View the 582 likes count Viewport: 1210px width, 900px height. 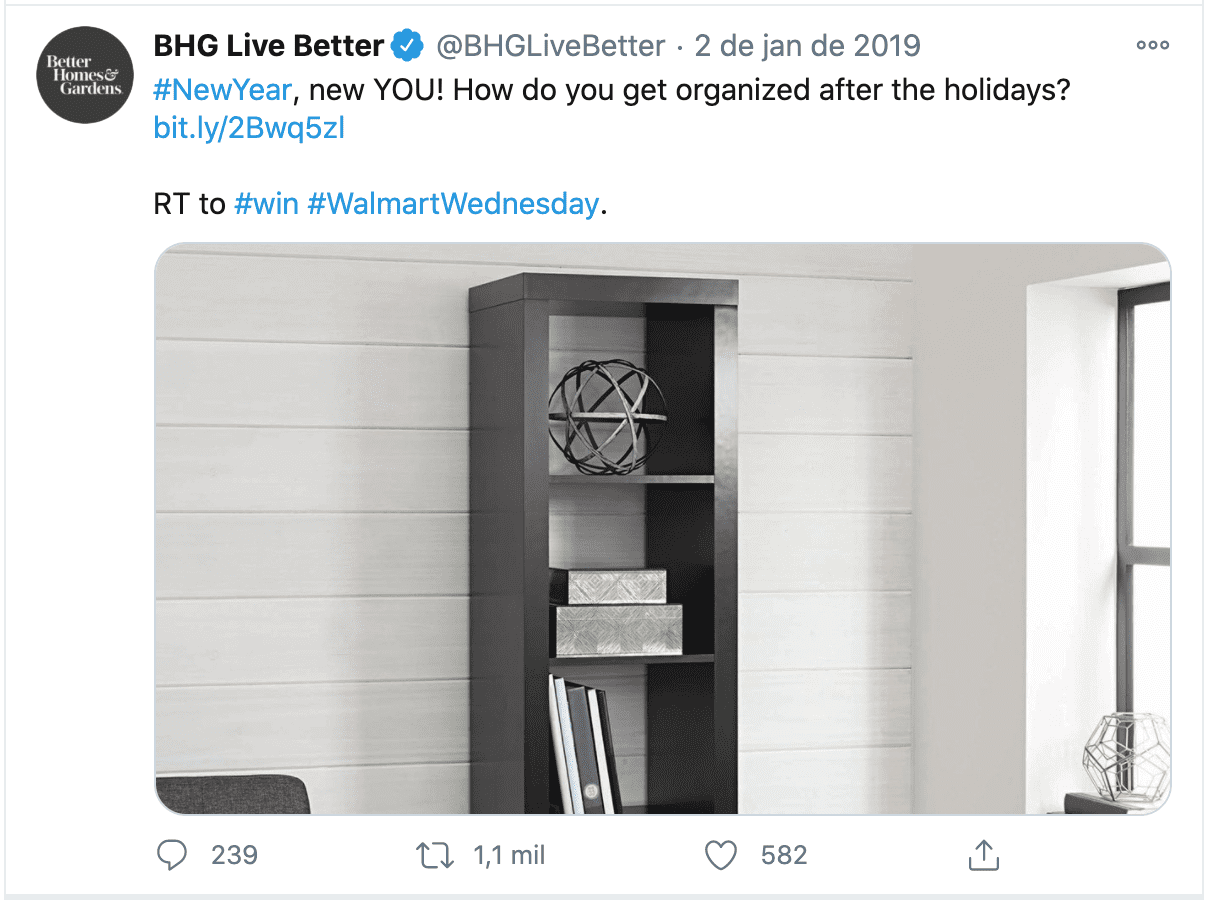point(784,856)
